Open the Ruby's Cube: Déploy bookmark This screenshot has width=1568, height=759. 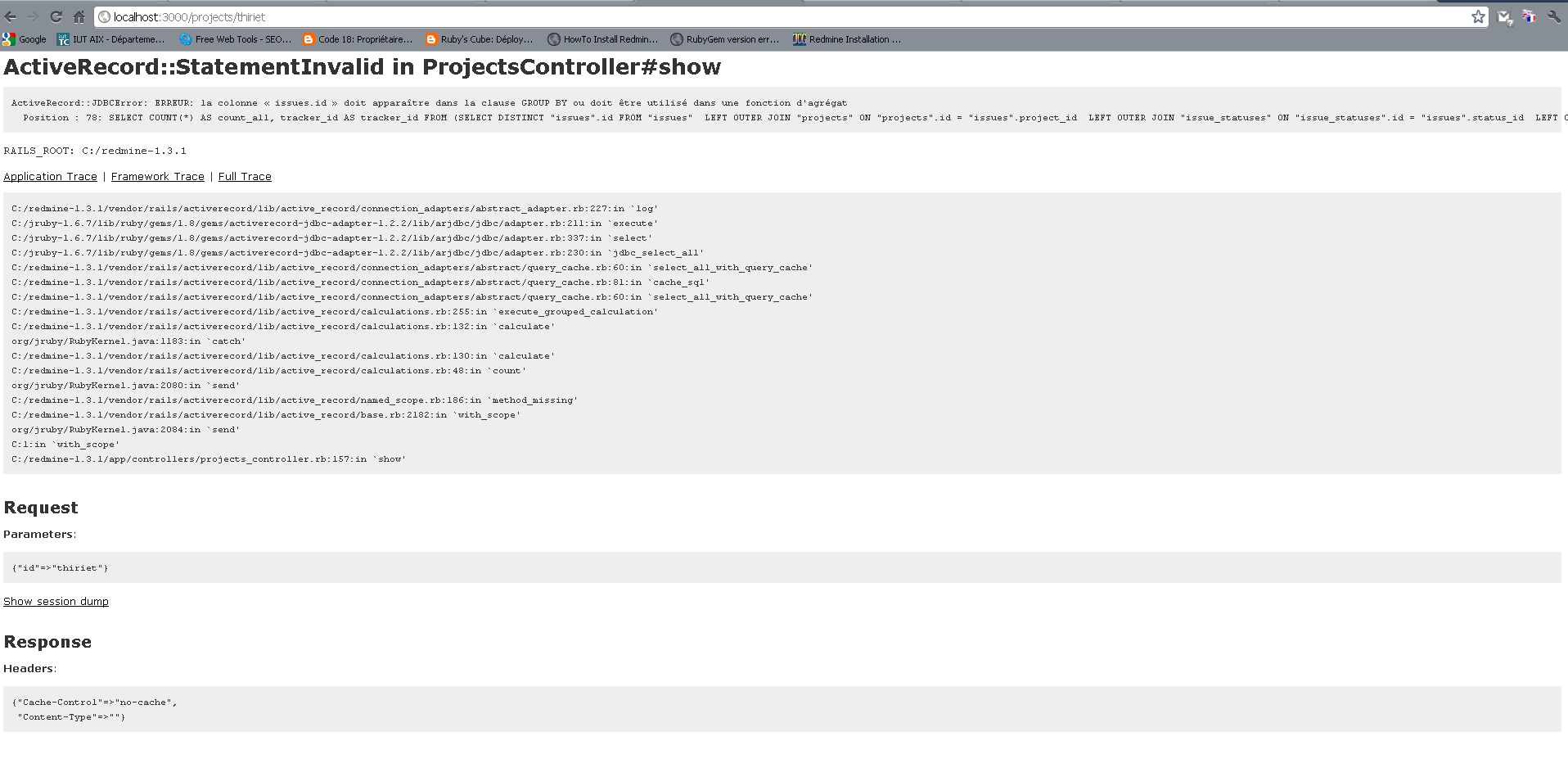[480, 39]
